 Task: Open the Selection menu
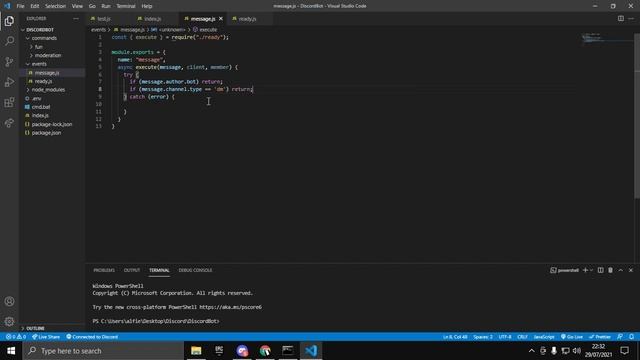coord(56,6)
